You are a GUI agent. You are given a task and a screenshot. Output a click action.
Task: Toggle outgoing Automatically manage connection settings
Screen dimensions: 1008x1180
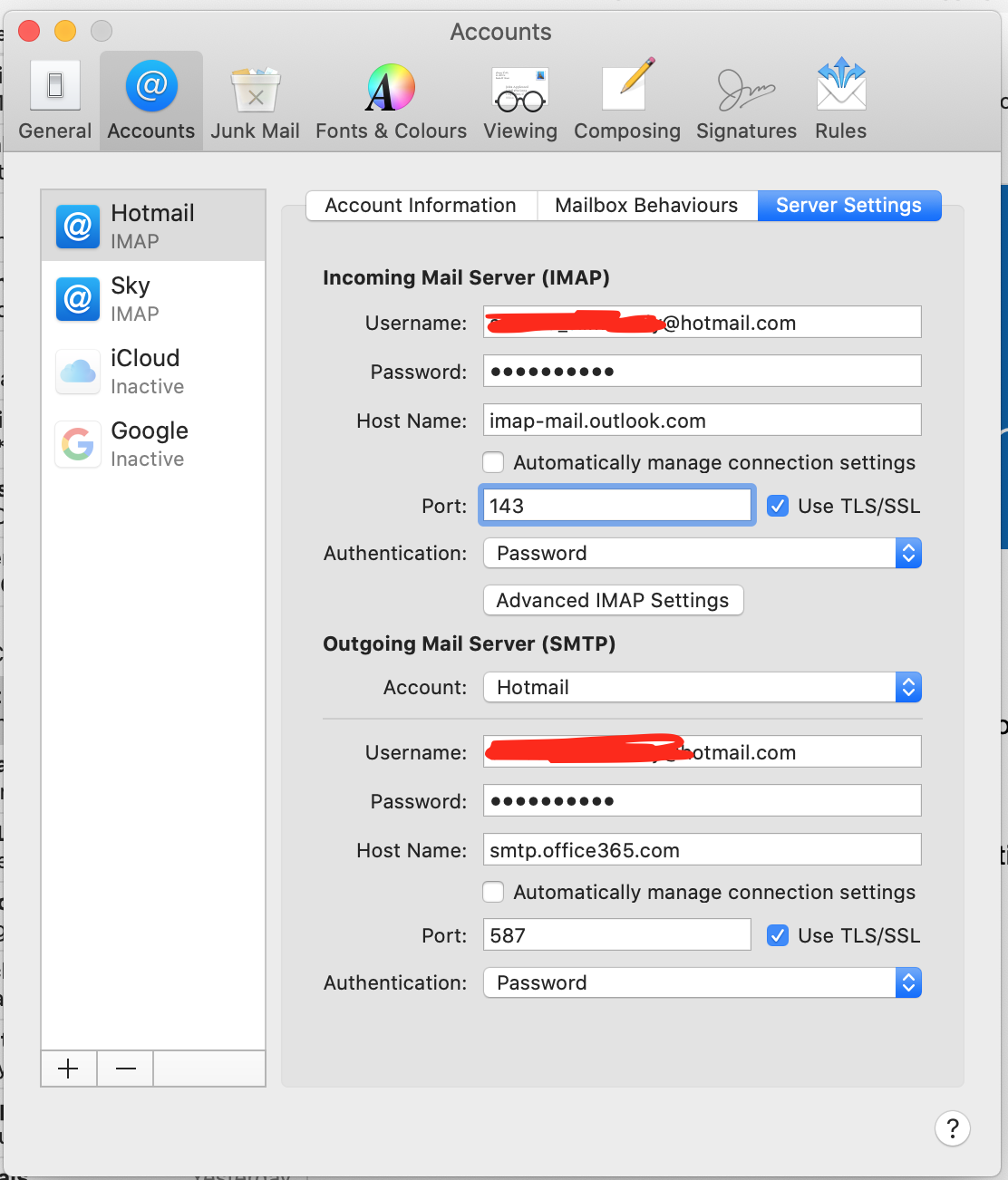[493, 892]
